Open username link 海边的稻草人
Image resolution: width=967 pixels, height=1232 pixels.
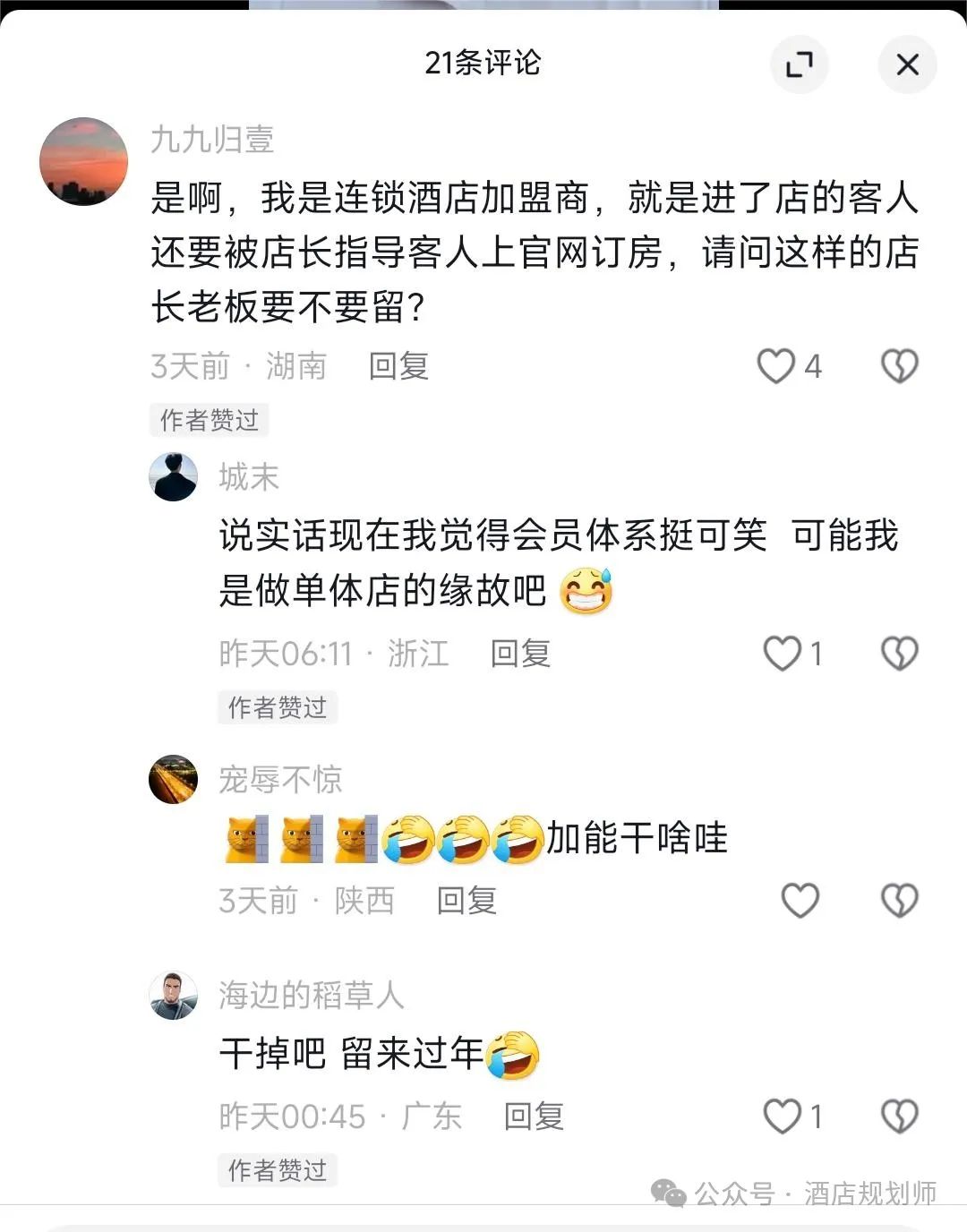pyautogui.click(x=312, y=996)
